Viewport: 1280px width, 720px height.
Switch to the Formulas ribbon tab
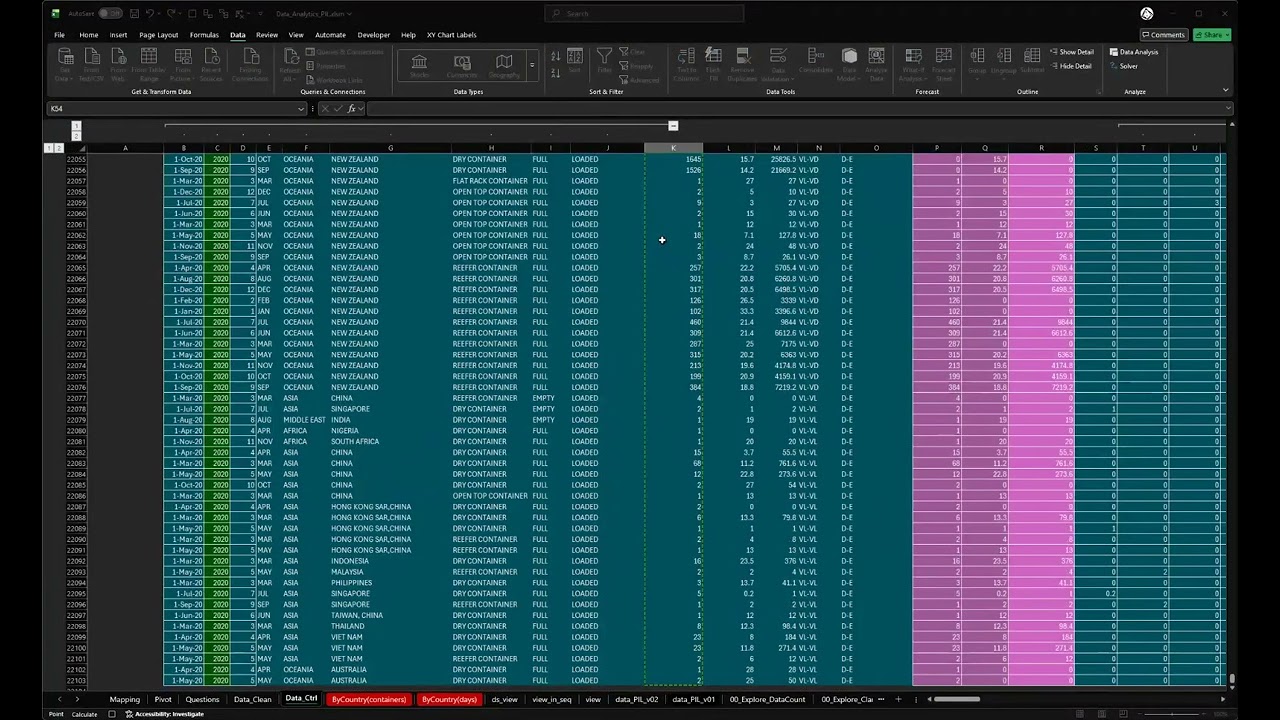click(x=204, y=35)
